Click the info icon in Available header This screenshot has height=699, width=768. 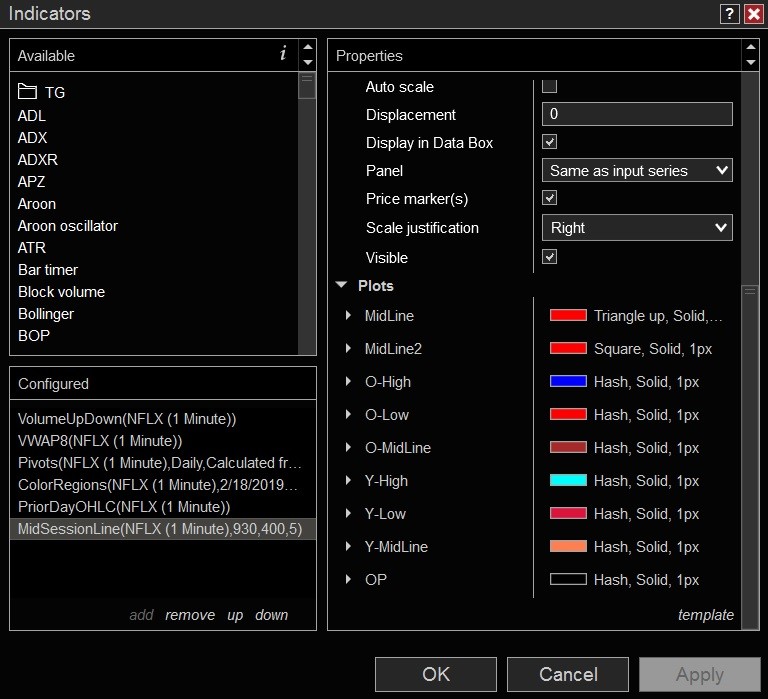click(283, 53)
